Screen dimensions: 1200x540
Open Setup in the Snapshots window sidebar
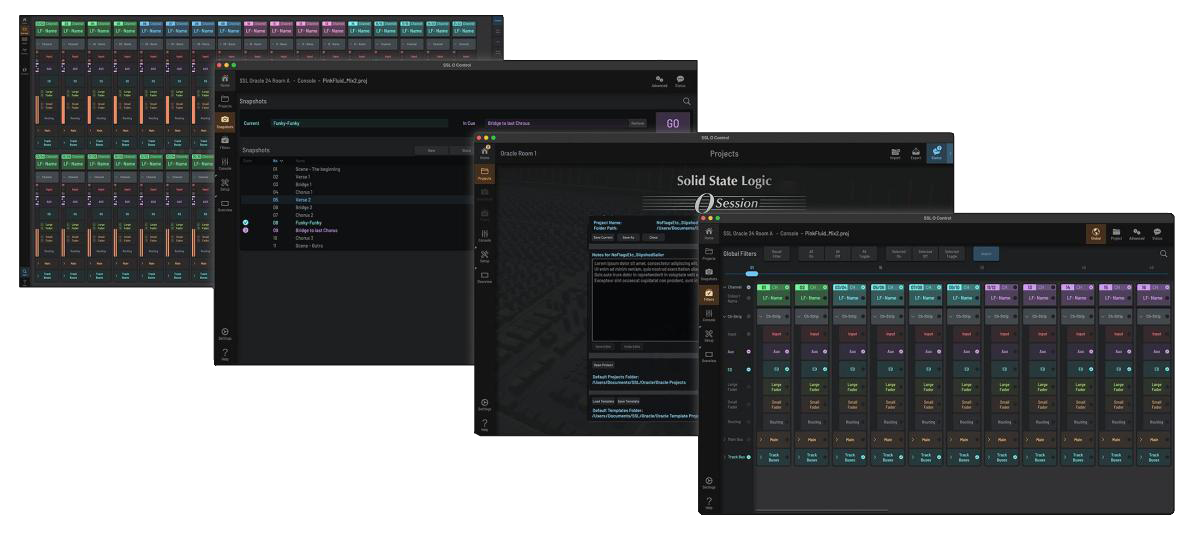click(225, 185)
